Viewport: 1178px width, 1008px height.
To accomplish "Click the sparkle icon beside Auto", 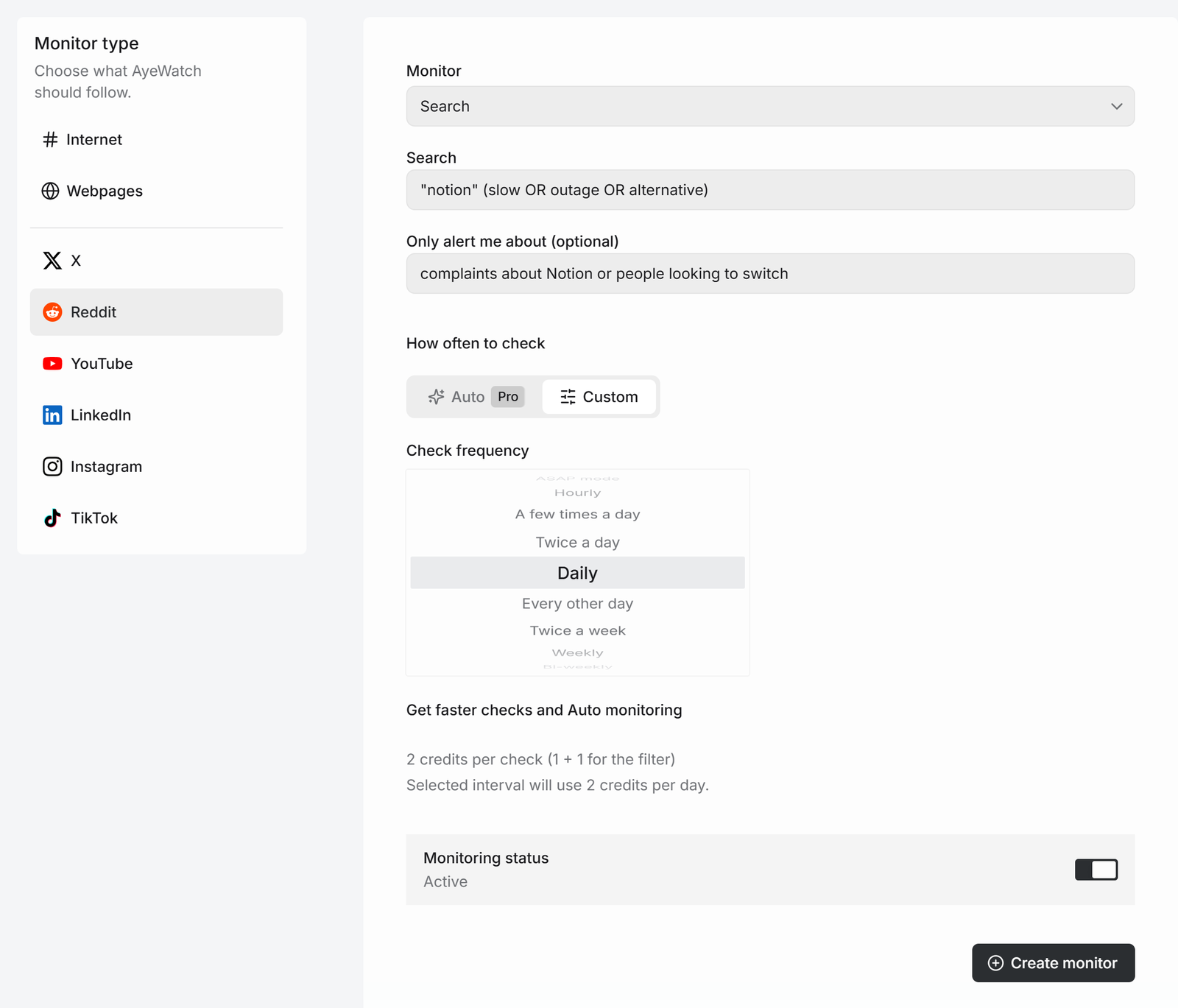I will [x=436, y=397].
